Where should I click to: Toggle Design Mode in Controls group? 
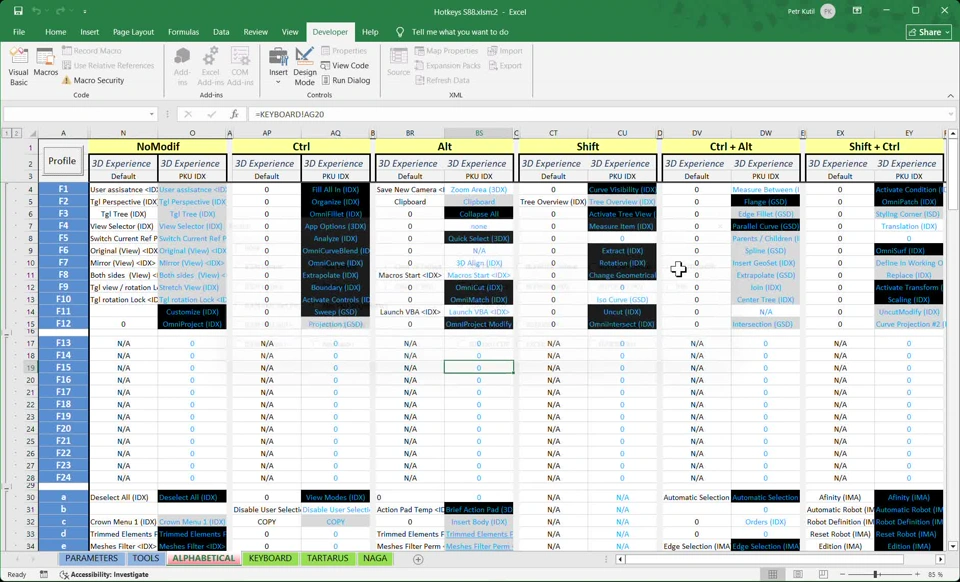click(x=304, y=67)
